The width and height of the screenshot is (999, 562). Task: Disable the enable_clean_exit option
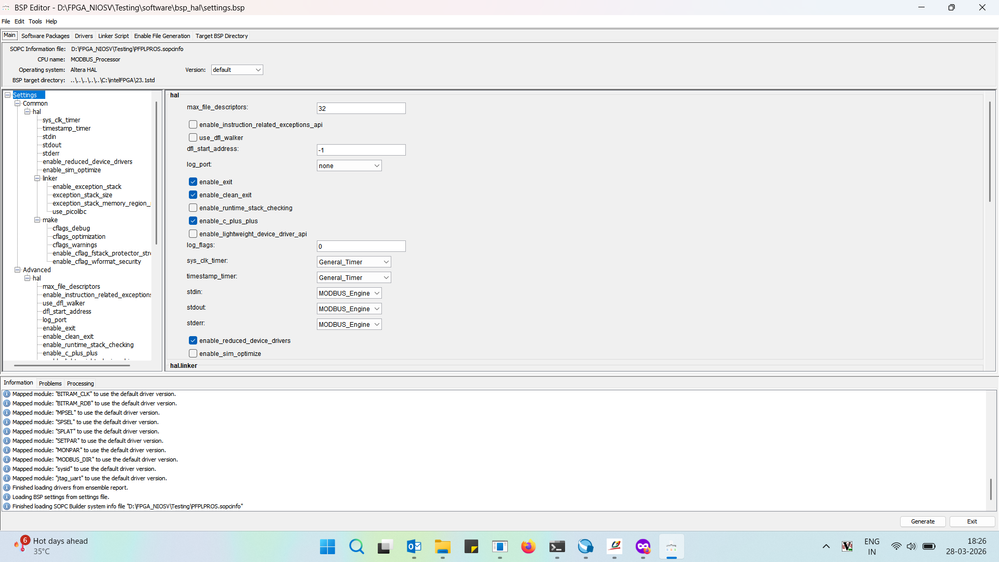[192, 195]
